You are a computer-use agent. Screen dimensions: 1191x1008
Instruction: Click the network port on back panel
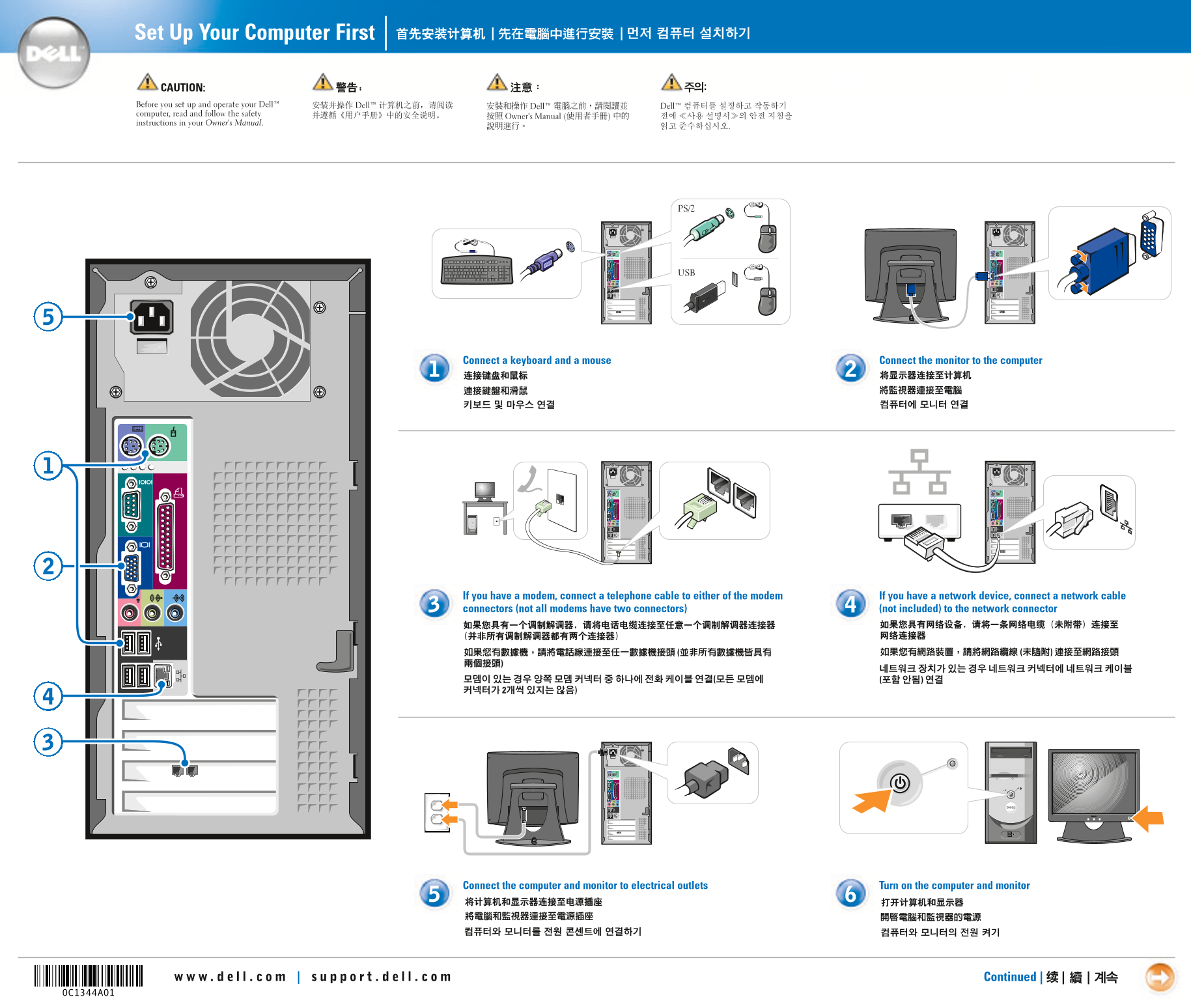pos(163,675)
